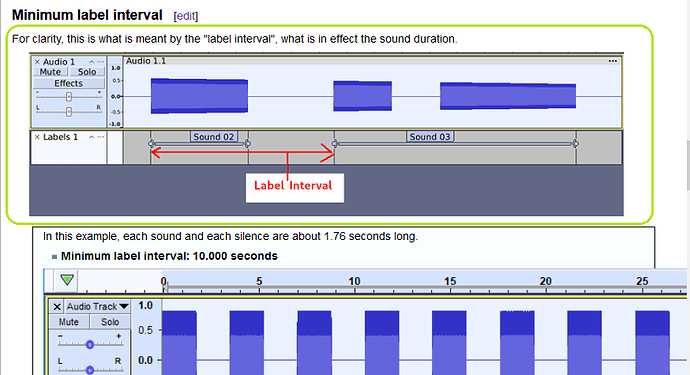Mute the lower Audio Track

point(69,322)
